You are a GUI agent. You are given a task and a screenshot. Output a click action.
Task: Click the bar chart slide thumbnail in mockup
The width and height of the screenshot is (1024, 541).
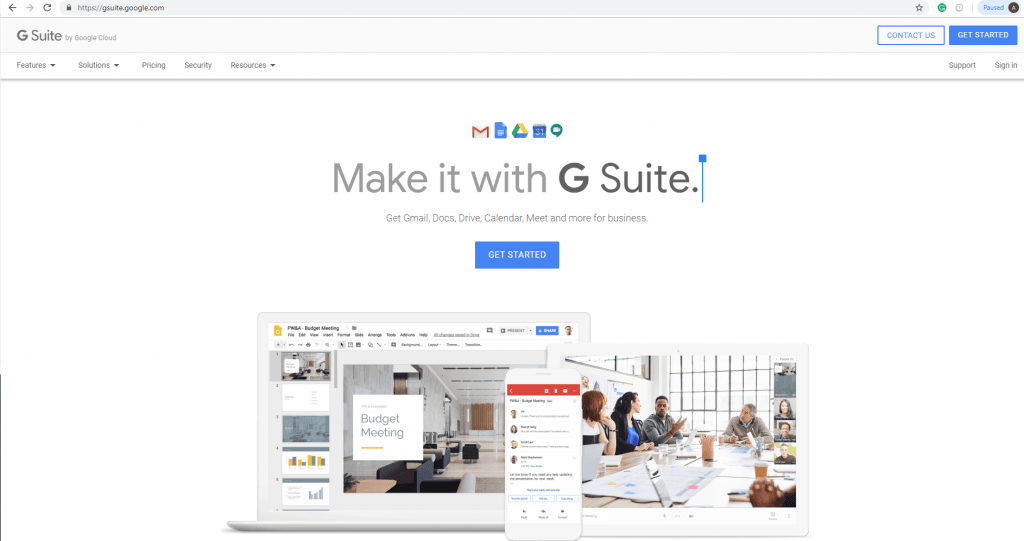[306, 461]
